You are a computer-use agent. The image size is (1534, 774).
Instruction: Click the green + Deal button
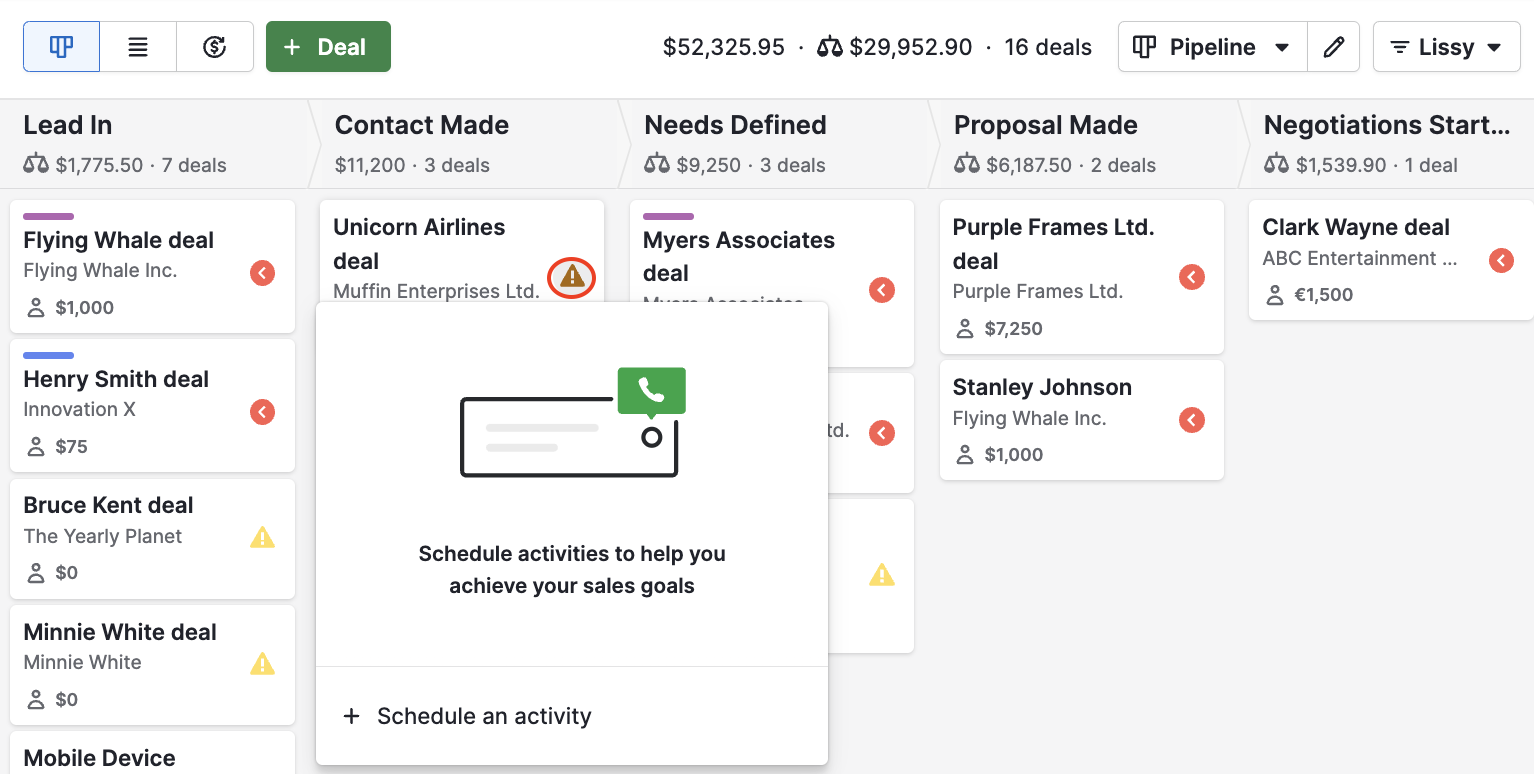point(328,46)
